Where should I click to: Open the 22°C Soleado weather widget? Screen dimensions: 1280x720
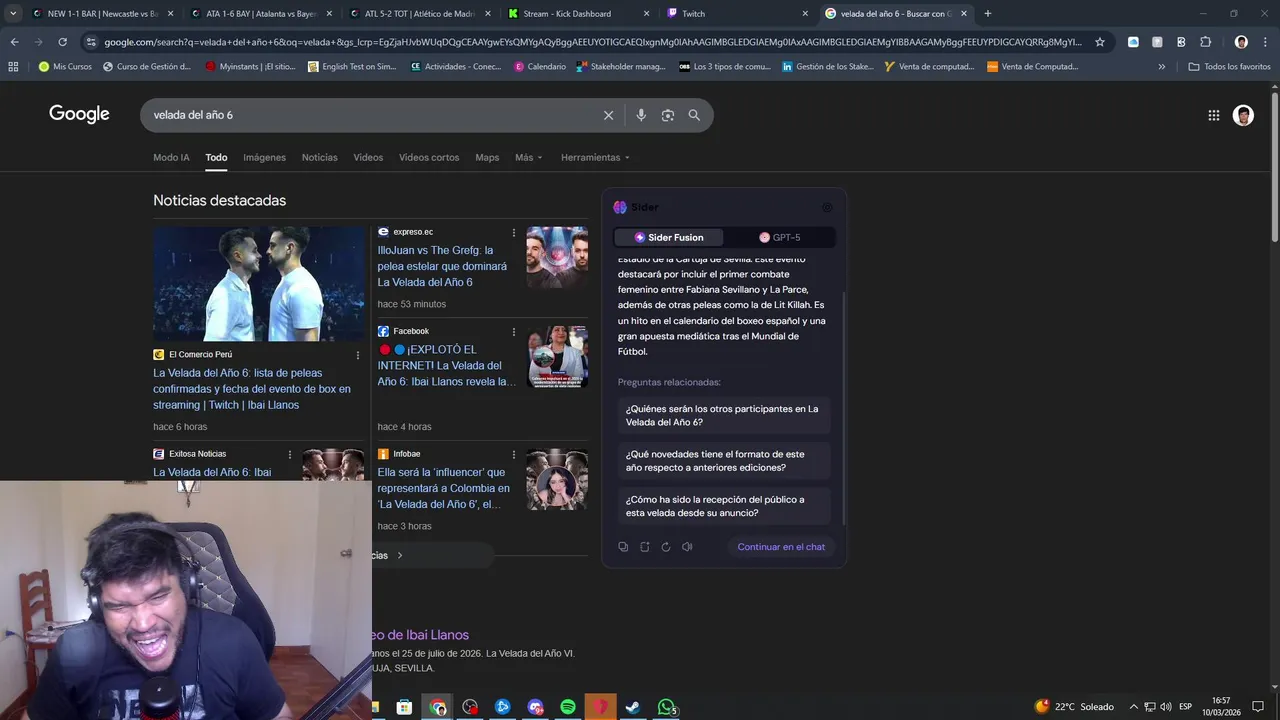point(1074,707)
